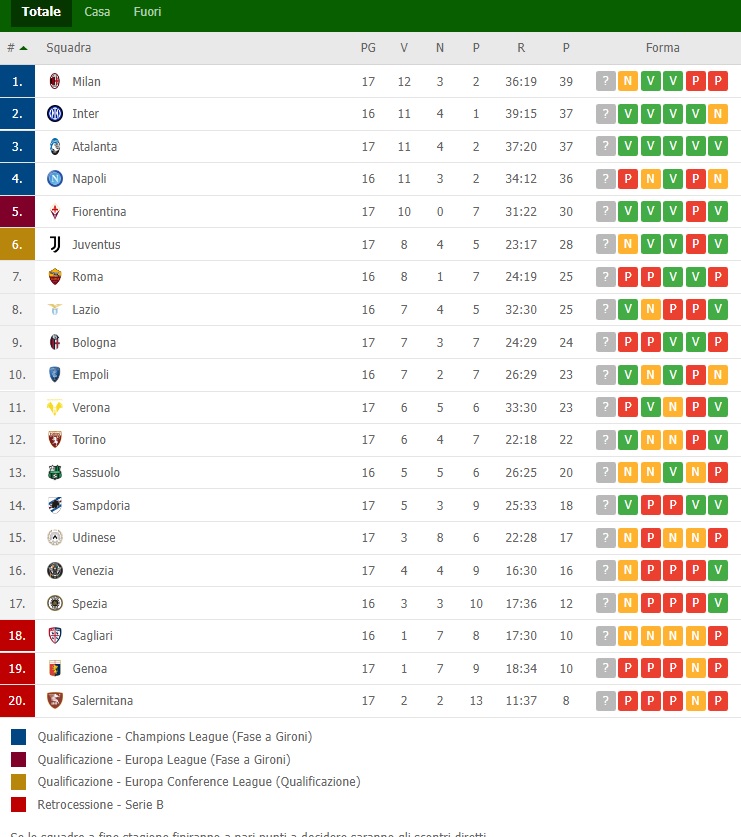The width and height of the screenshot is (741, 837).
Task: Sort table by the # position column
Action: 17,48
